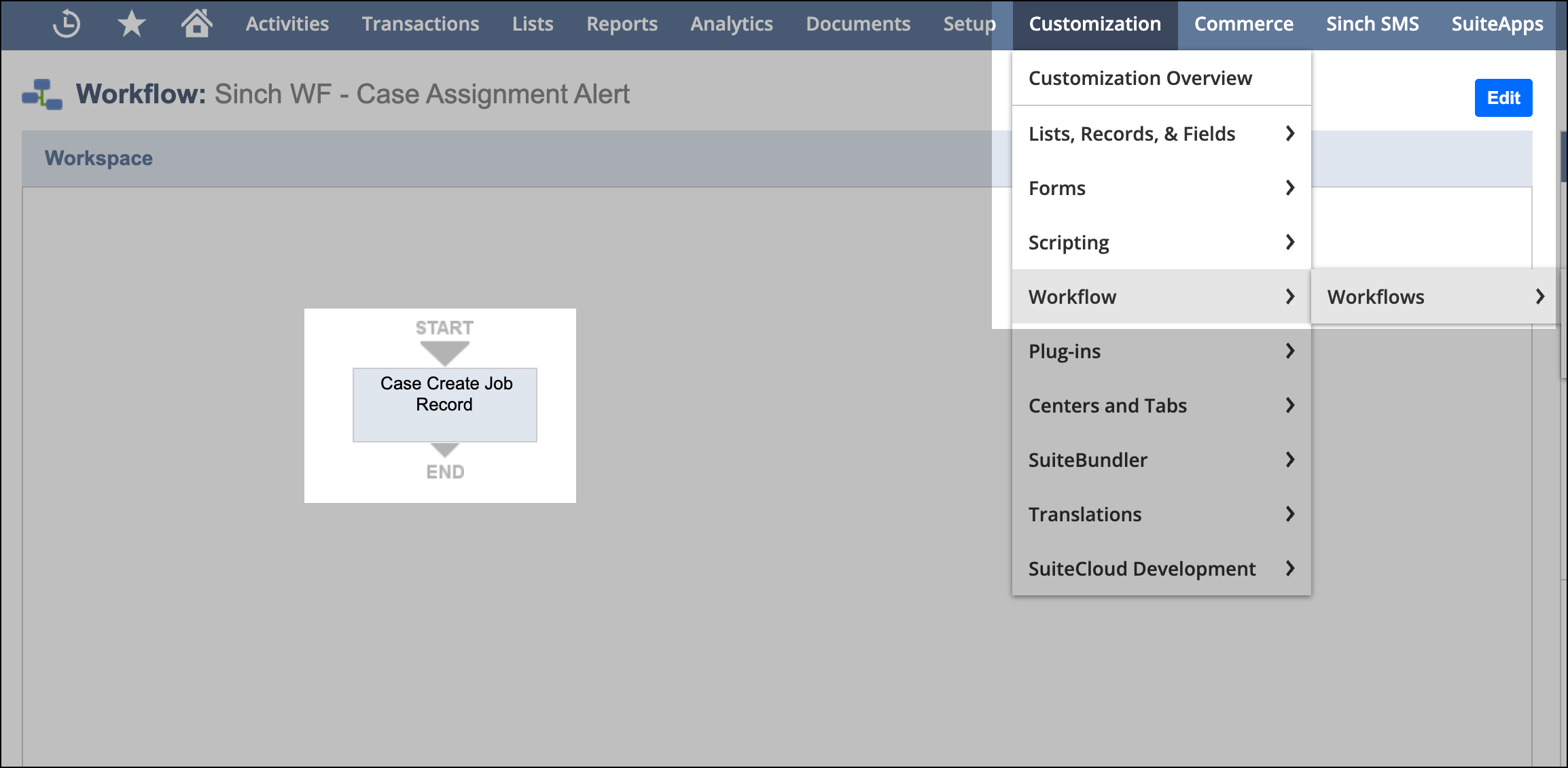Choose the SuiteBundler menu entry

click(x=1161, y=459)
